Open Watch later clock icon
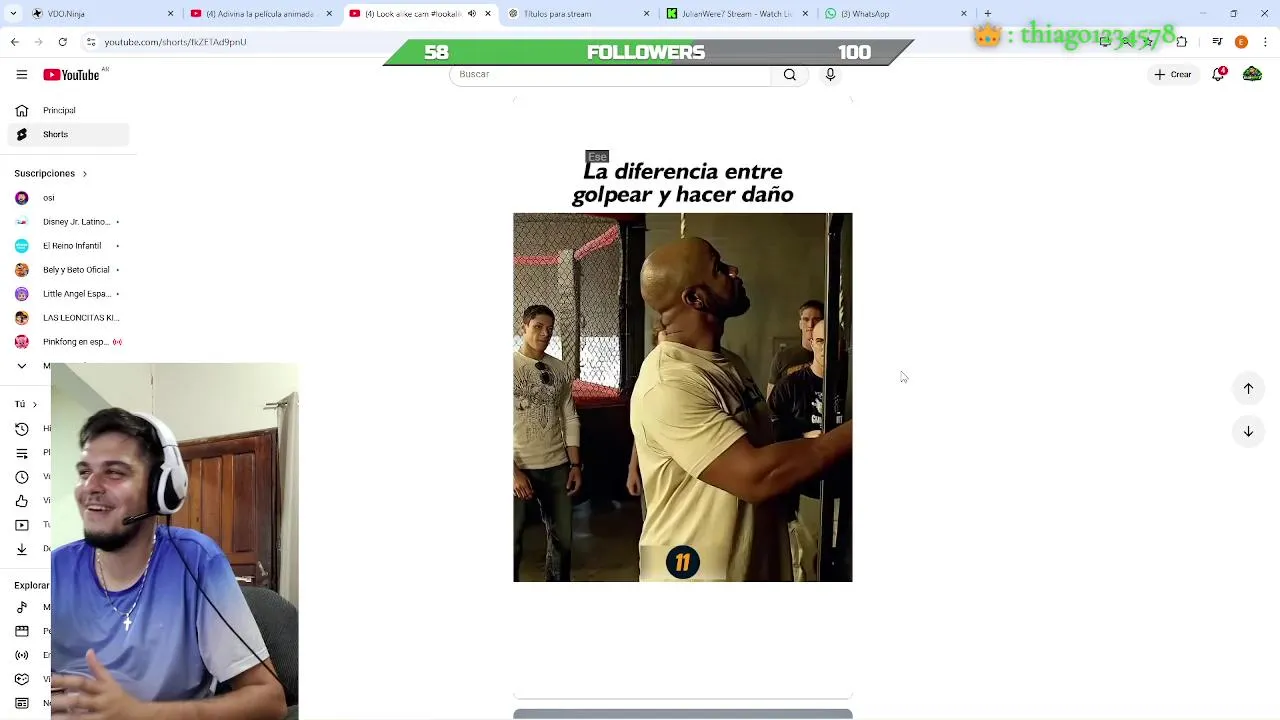The width and height of the screenshot is (1280, 720). 21,476
